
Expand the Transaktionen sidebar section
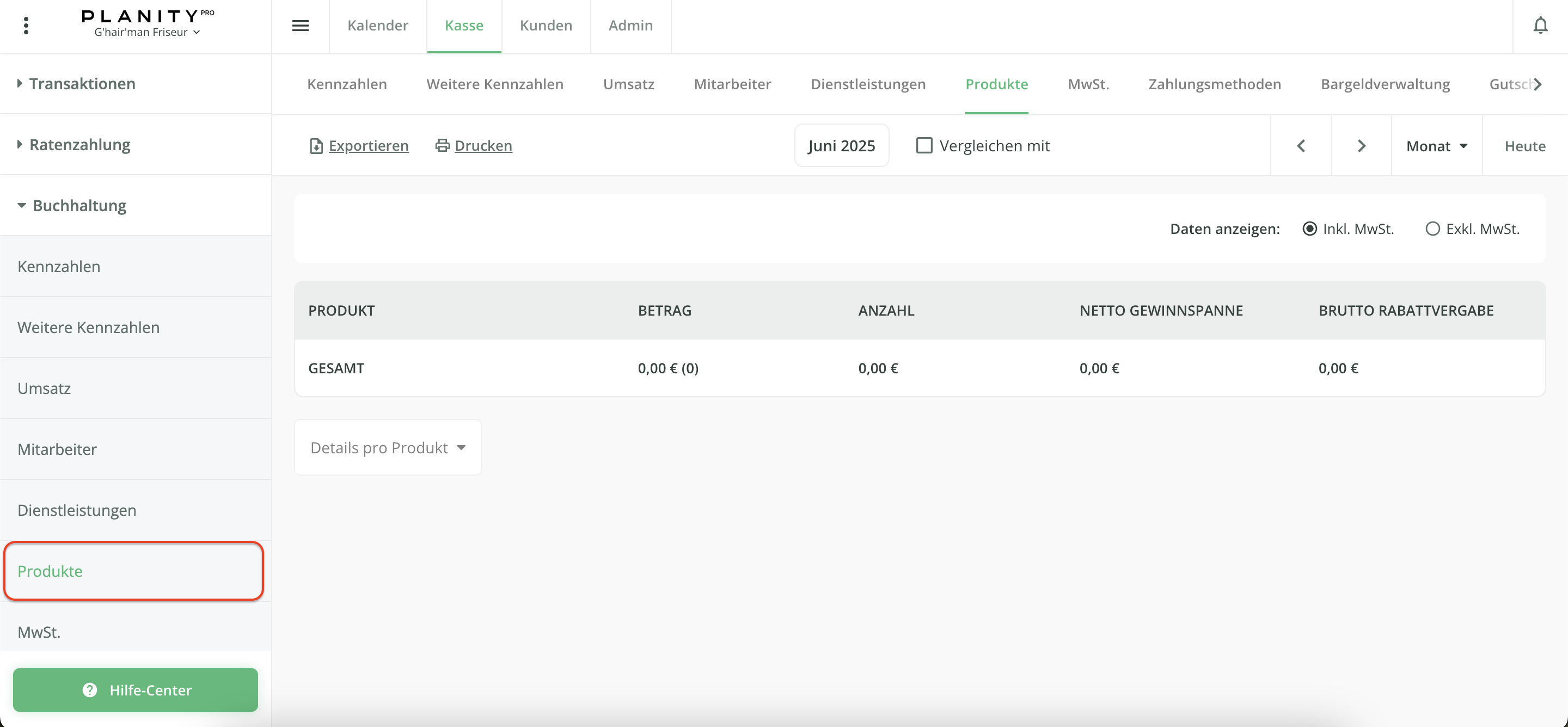pyautogui.click(x=82, y=84)
